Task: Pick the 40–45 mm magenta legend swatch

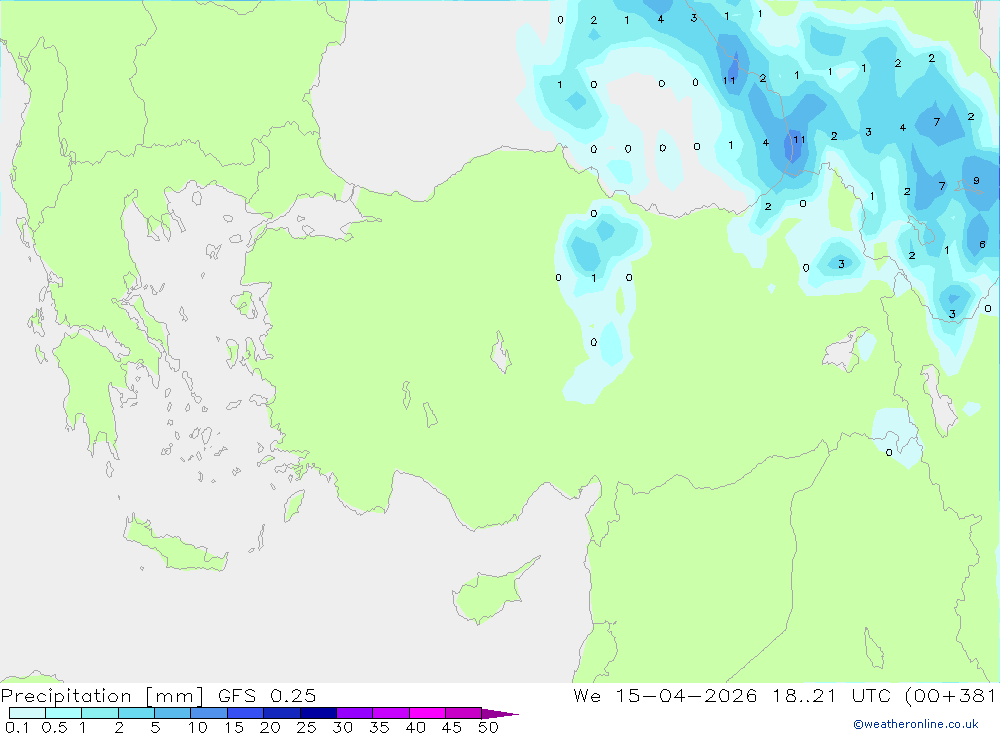Action: 427,713
